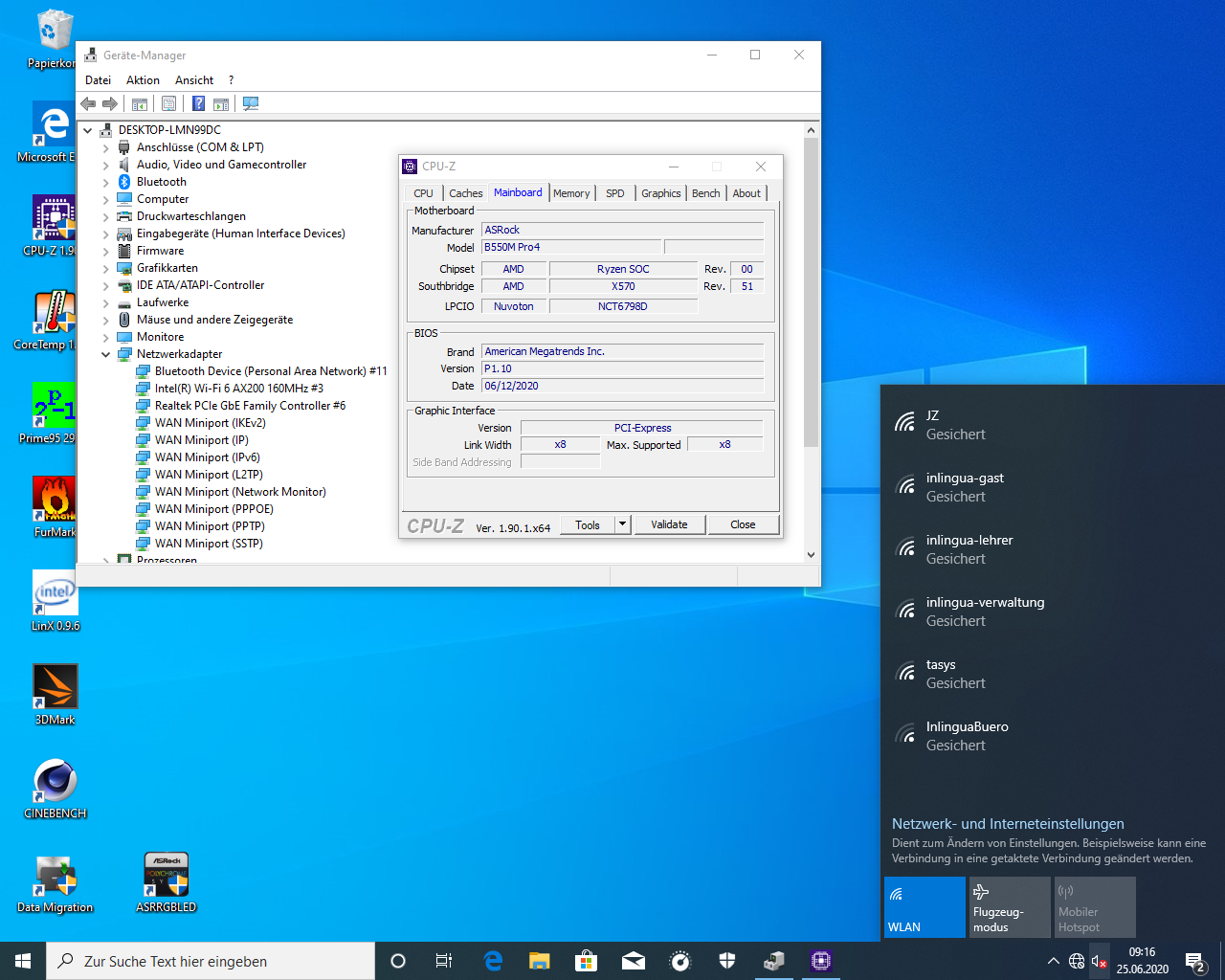Click the muted speaker icon in system tray

[x=1100, y=961]
